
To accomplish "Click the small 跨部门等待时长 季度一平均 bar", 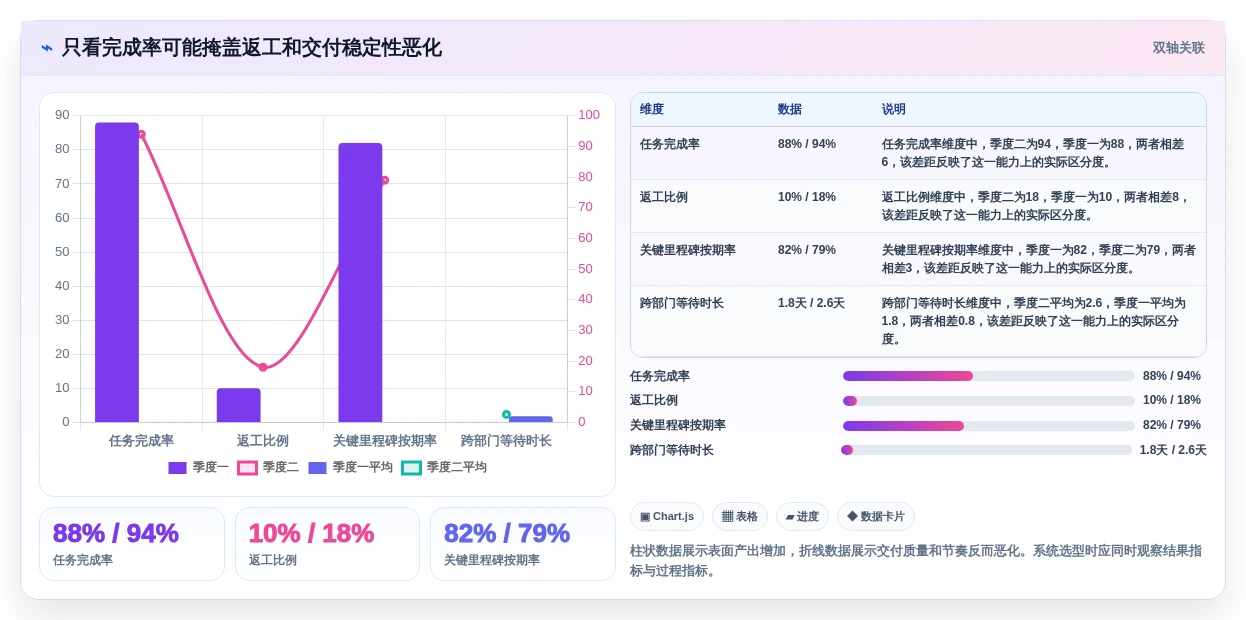I will pyautogui.click(x=530, y=419).
